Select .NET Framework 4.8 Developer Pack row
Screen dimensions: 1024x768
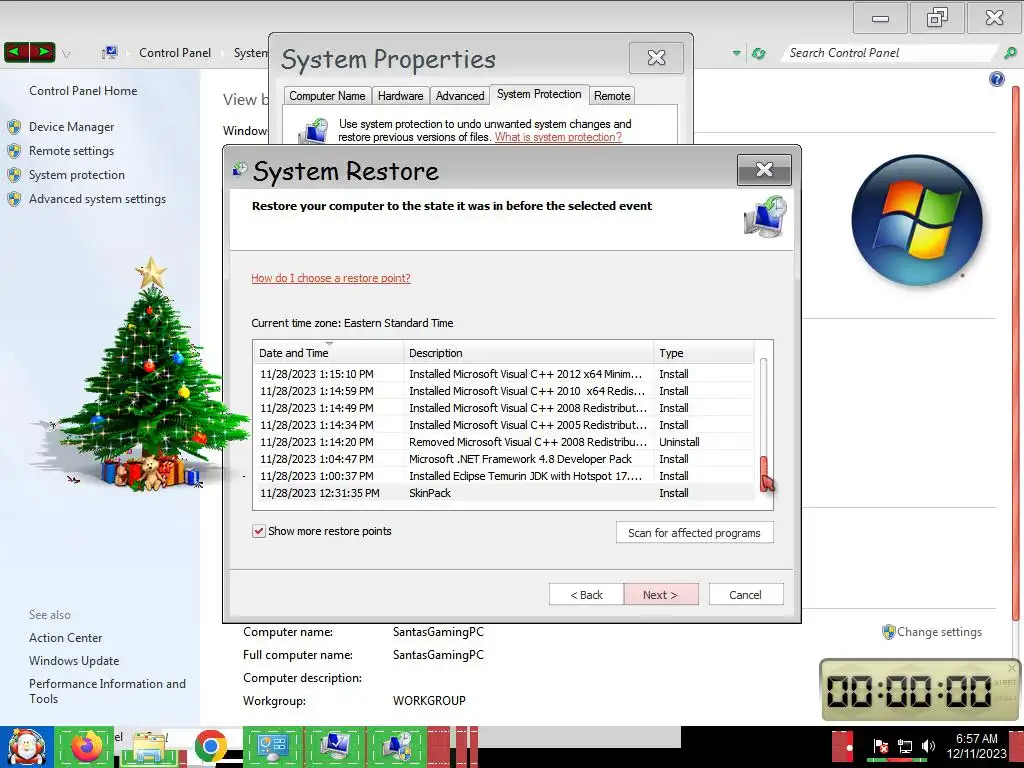tap(504, 459)
